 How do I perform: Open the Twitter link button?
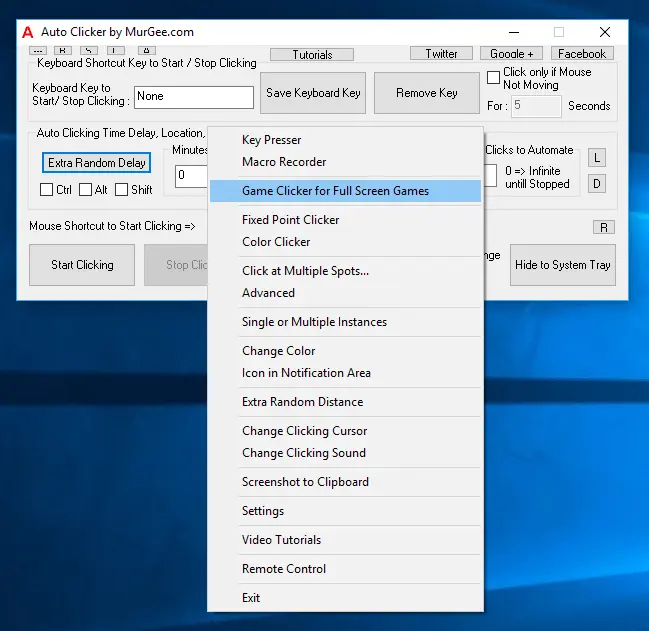(x=441, y=54)
